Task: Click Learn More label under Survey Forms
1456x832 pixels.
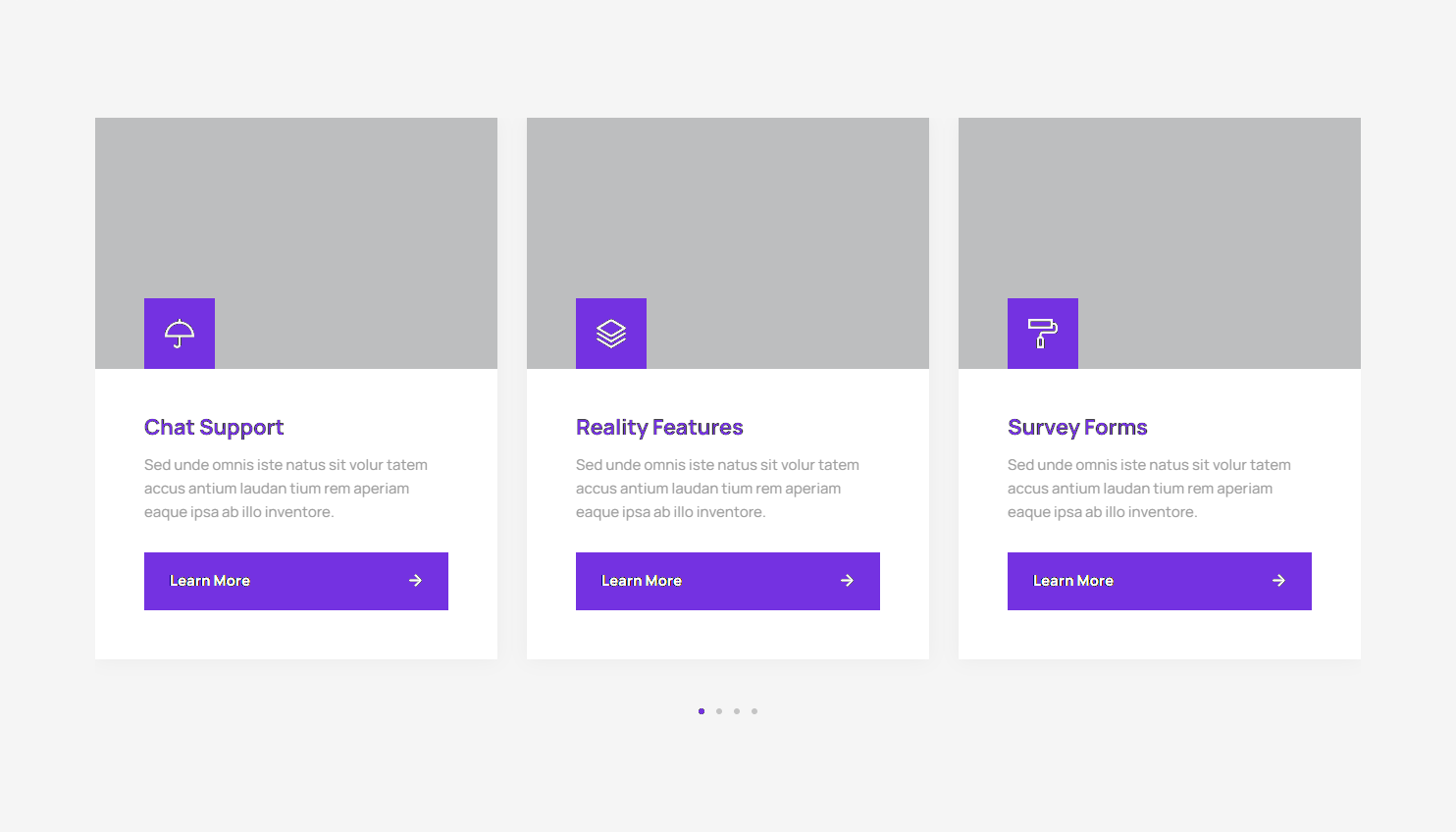Action: [1073, 581]
